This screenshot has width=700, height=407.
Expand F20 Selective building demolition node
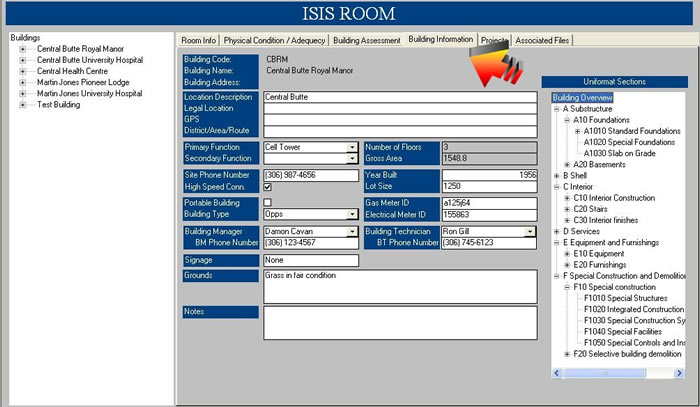[567, 354]
